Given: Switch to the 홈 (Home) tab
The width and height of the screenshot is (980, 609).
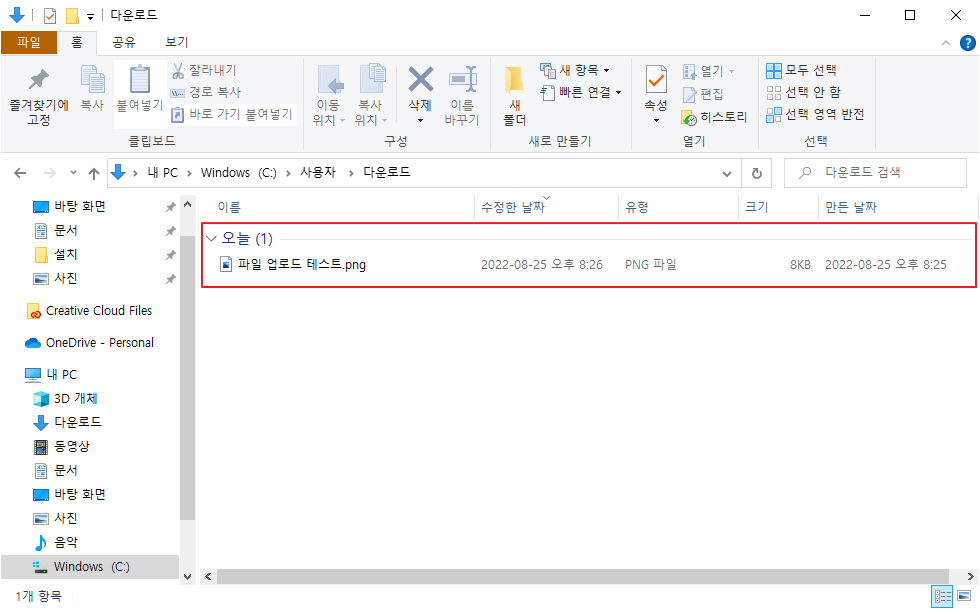Looking at the screenshot, I should pyautogui.click(x=77, y=42).
